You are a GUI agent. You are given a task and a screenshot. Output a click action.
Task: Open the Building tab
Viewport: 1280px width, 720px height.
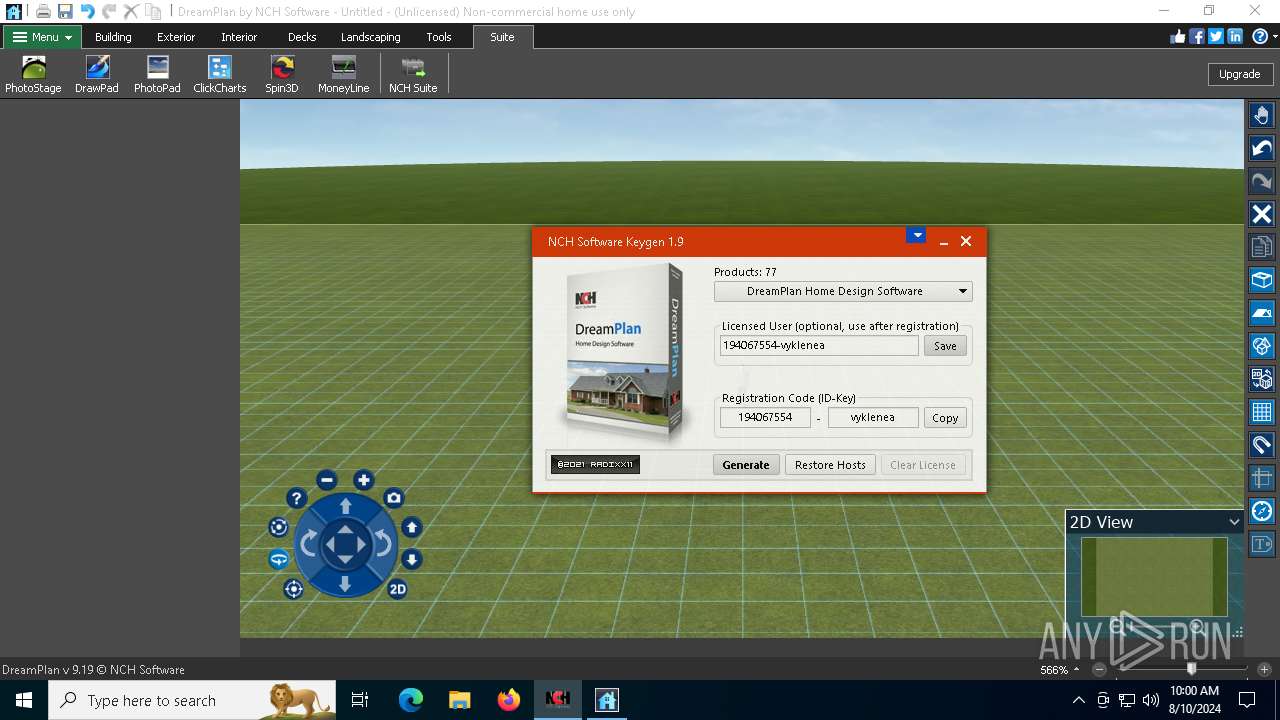click(x=113, y=37)
